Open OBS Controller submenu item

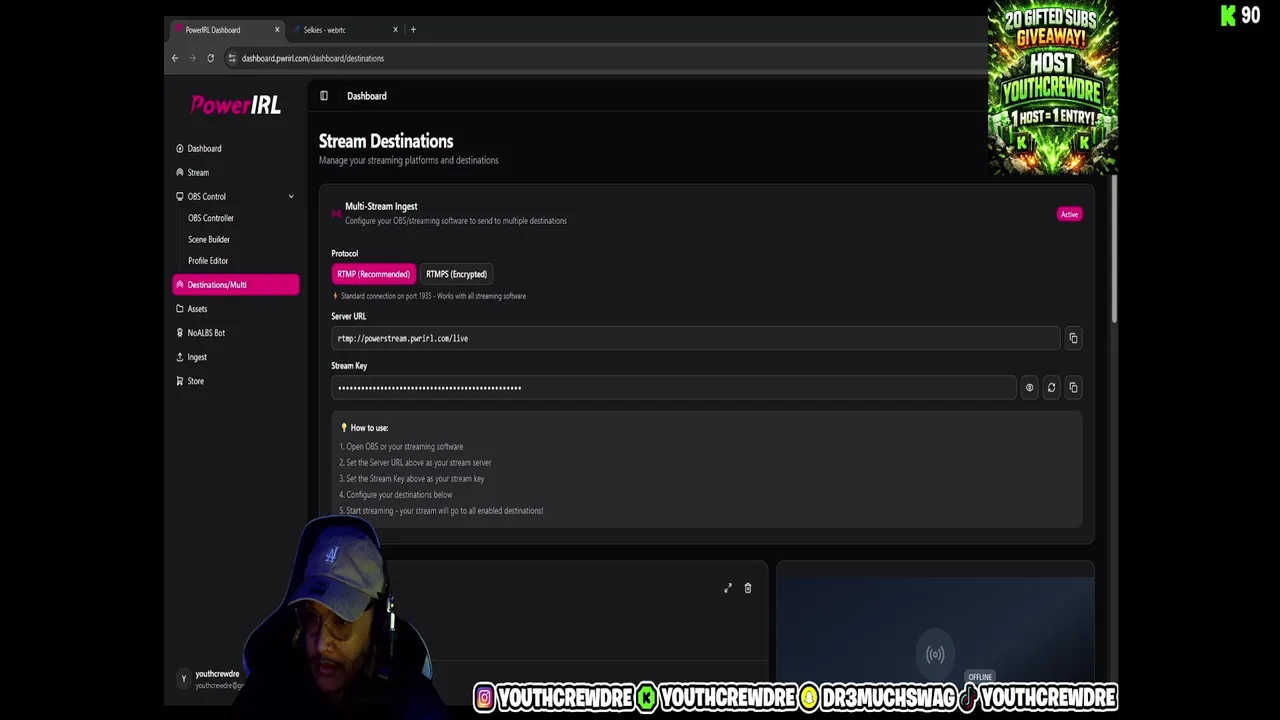click(x=211, y=218)
